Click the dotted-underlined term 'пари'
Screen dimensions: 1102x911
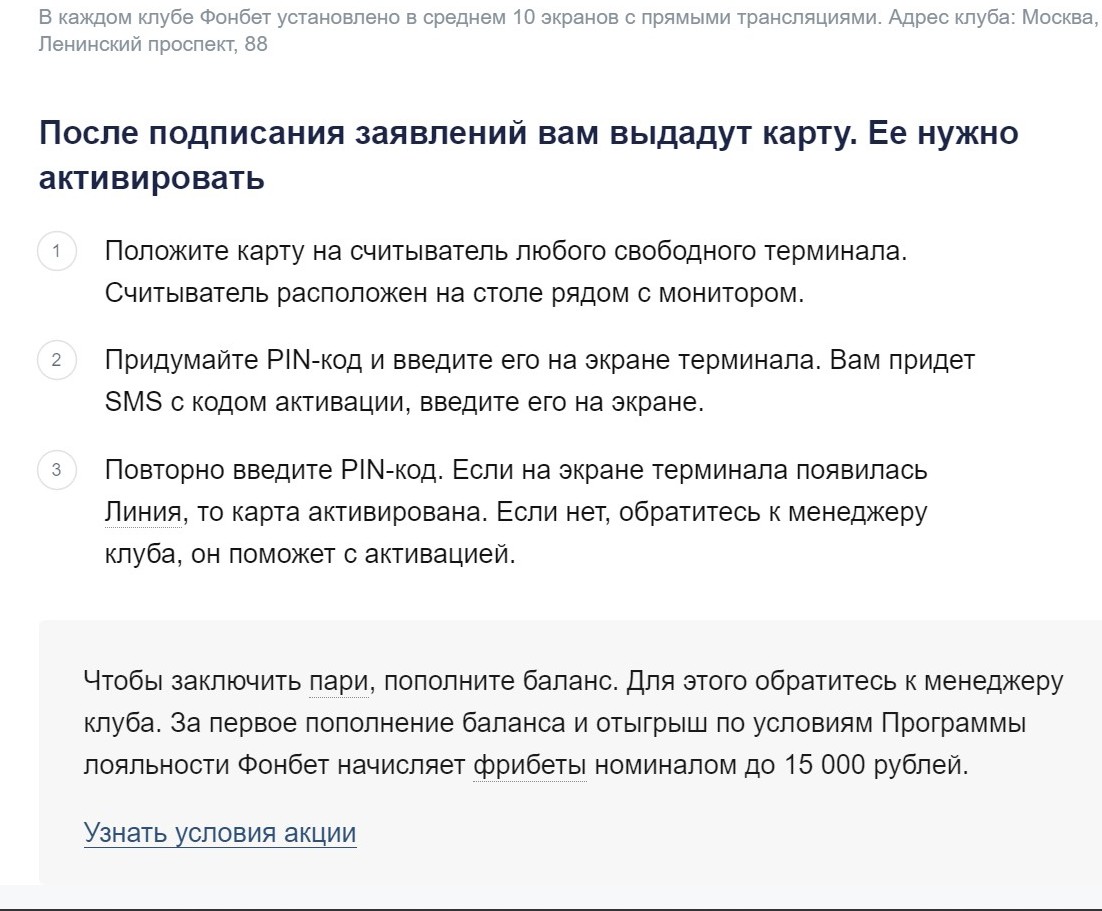pos(339,681)
